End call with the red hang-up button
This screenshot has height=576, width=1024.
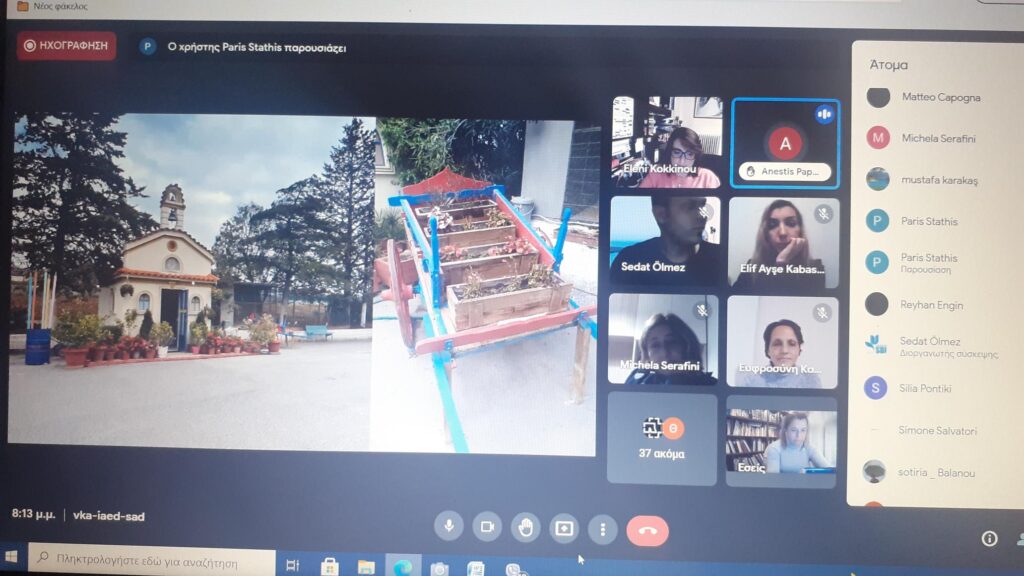(647, 530)
